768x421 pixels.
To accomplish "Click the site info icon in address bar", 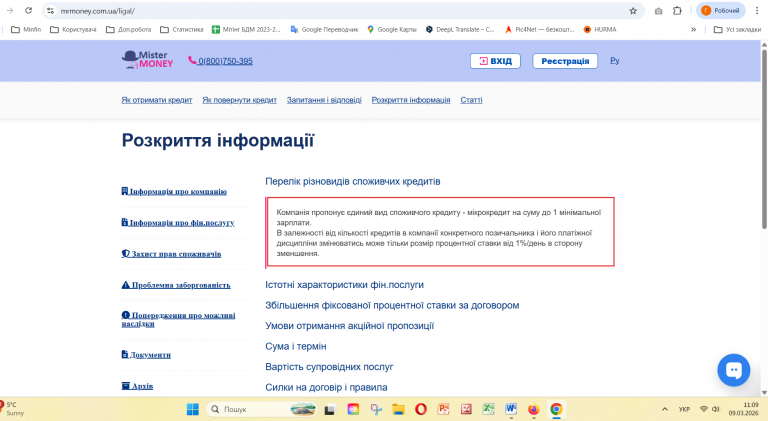I will (50, 10).
